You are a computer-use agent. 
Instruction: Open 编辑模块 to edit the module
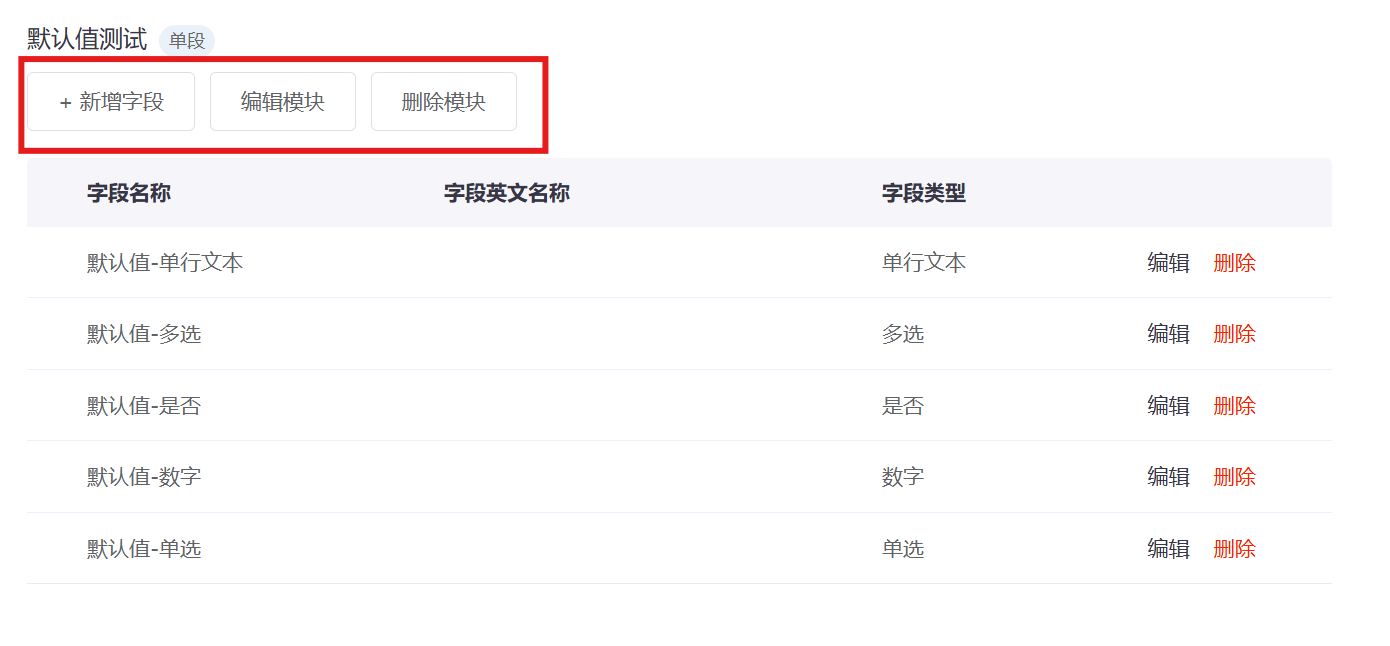[283, 102]
